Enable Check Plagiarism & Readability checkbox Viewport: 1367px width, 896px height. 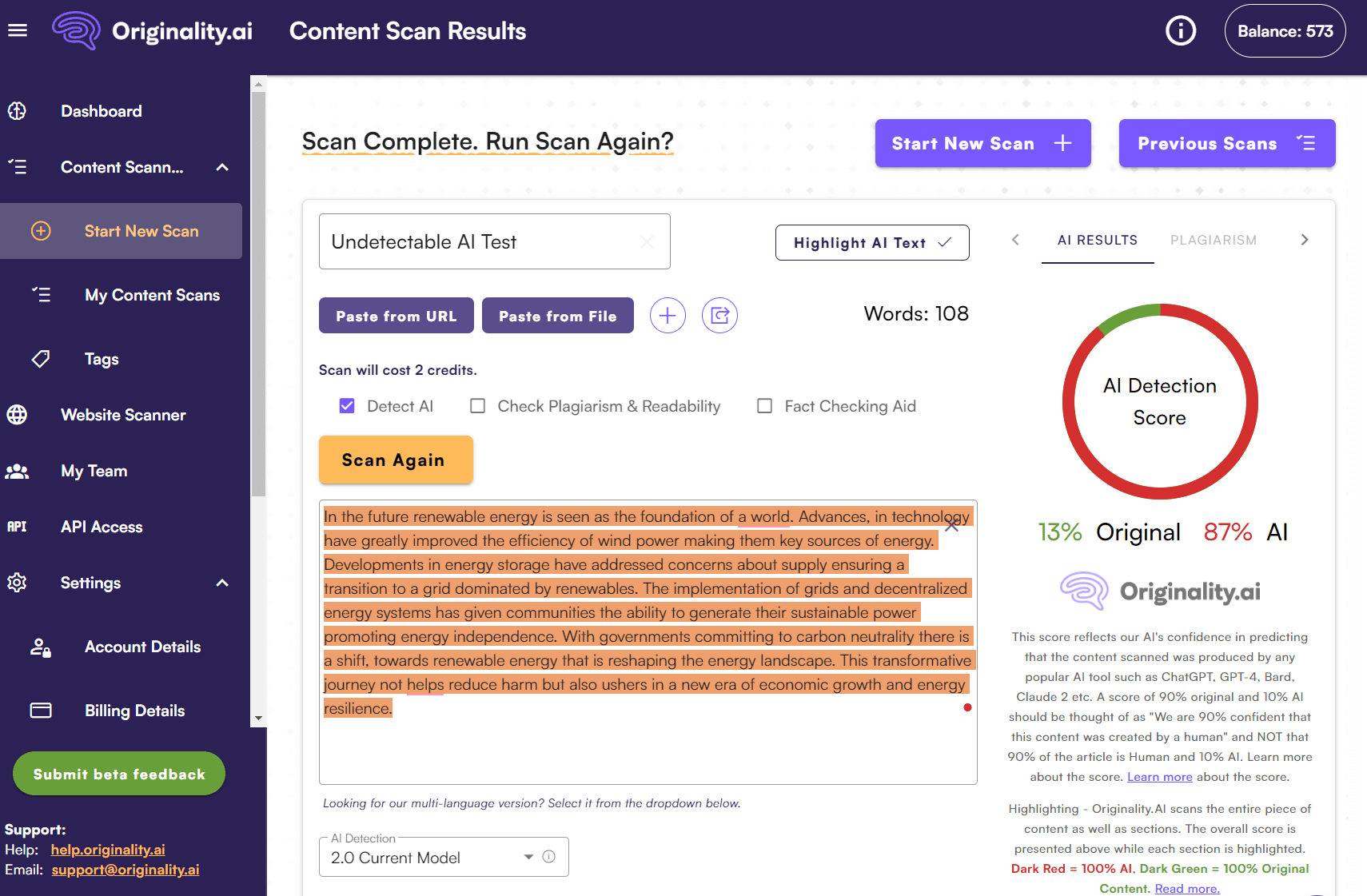point(478,406)
